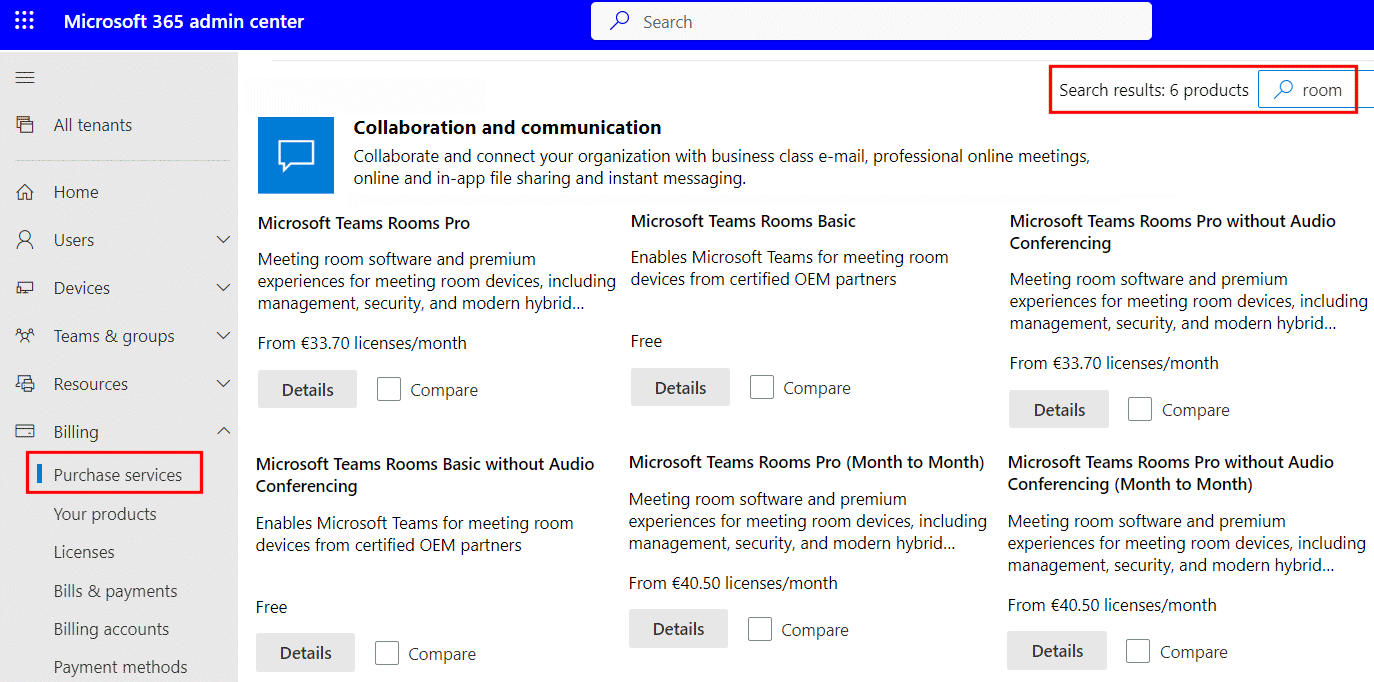The width and height of the screenshot is (1374, 682).
Task: Tick Compare for Microsoft Teams Rooms Basic
Action: click(x=762, y=387)
